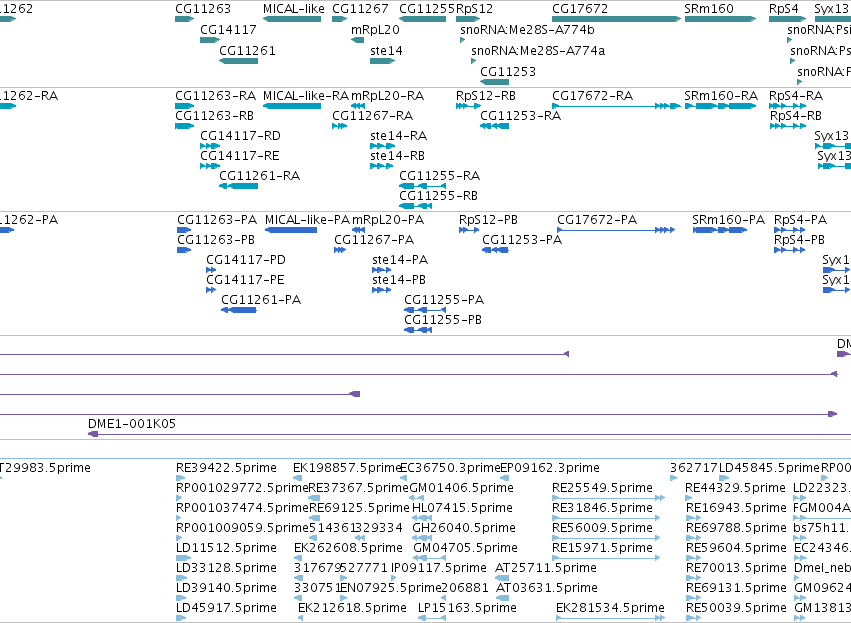
Task: Select the CG11261-PA protein label
Action: [261, 300]
